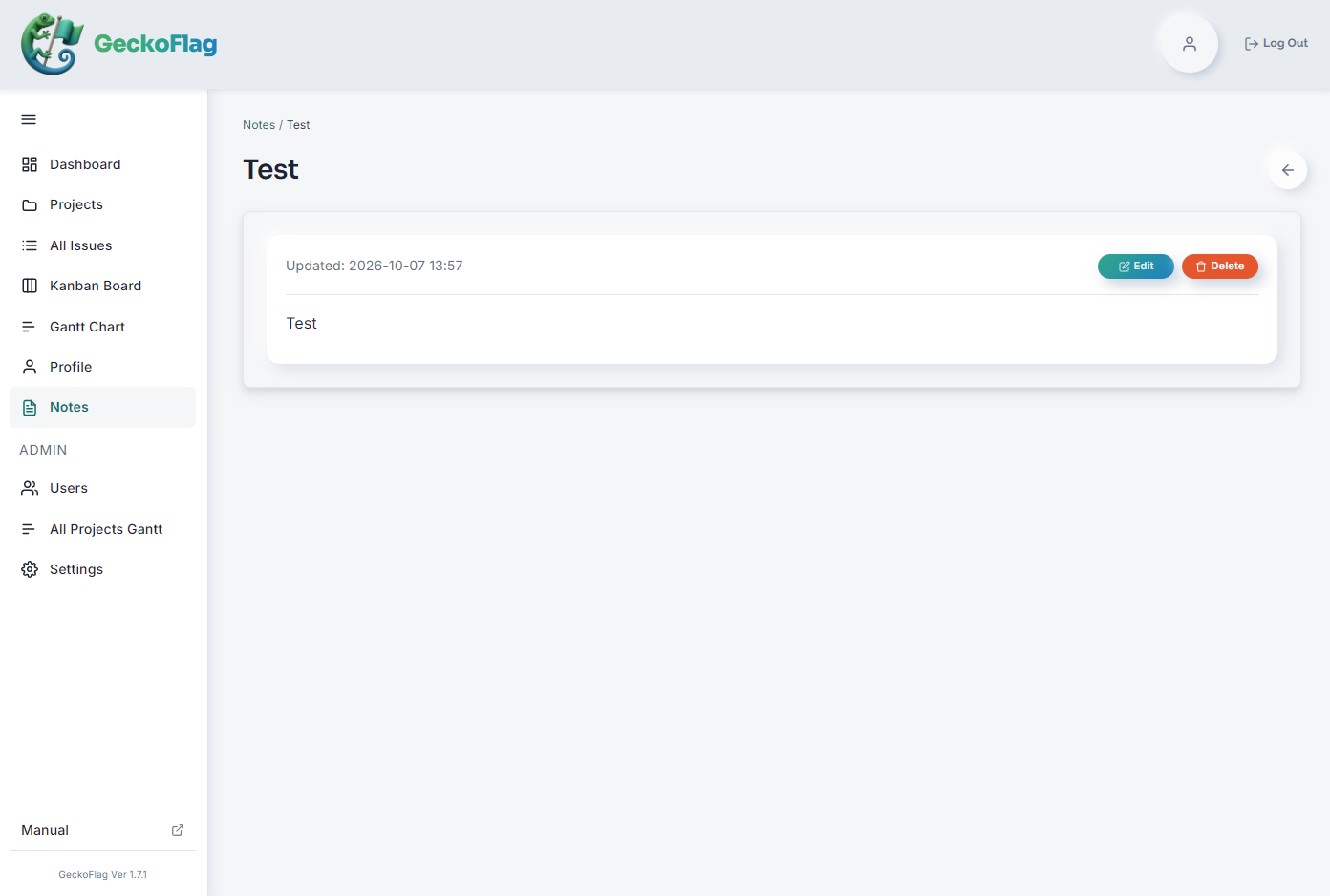Open the Users people icon
This screenshot has height=896, width=1330.
pos(30,488)
